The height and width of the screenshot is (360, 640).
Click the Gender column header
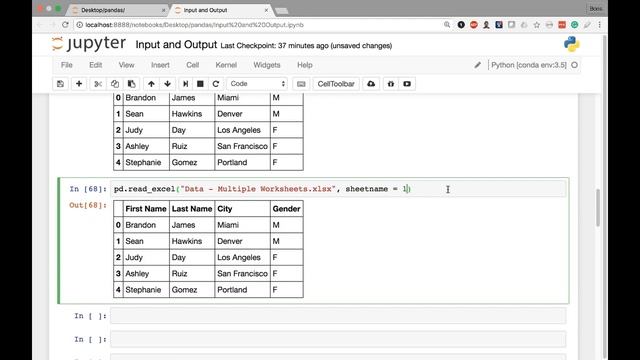pos(287,209)
